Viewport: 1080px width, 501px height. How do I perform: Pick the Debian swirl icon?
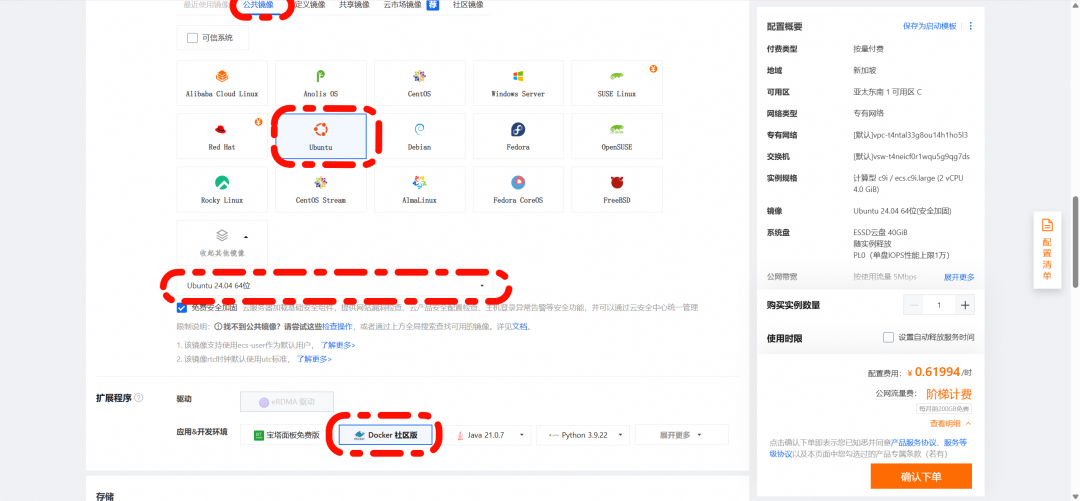pyautogui.click(x=419, y=130)
